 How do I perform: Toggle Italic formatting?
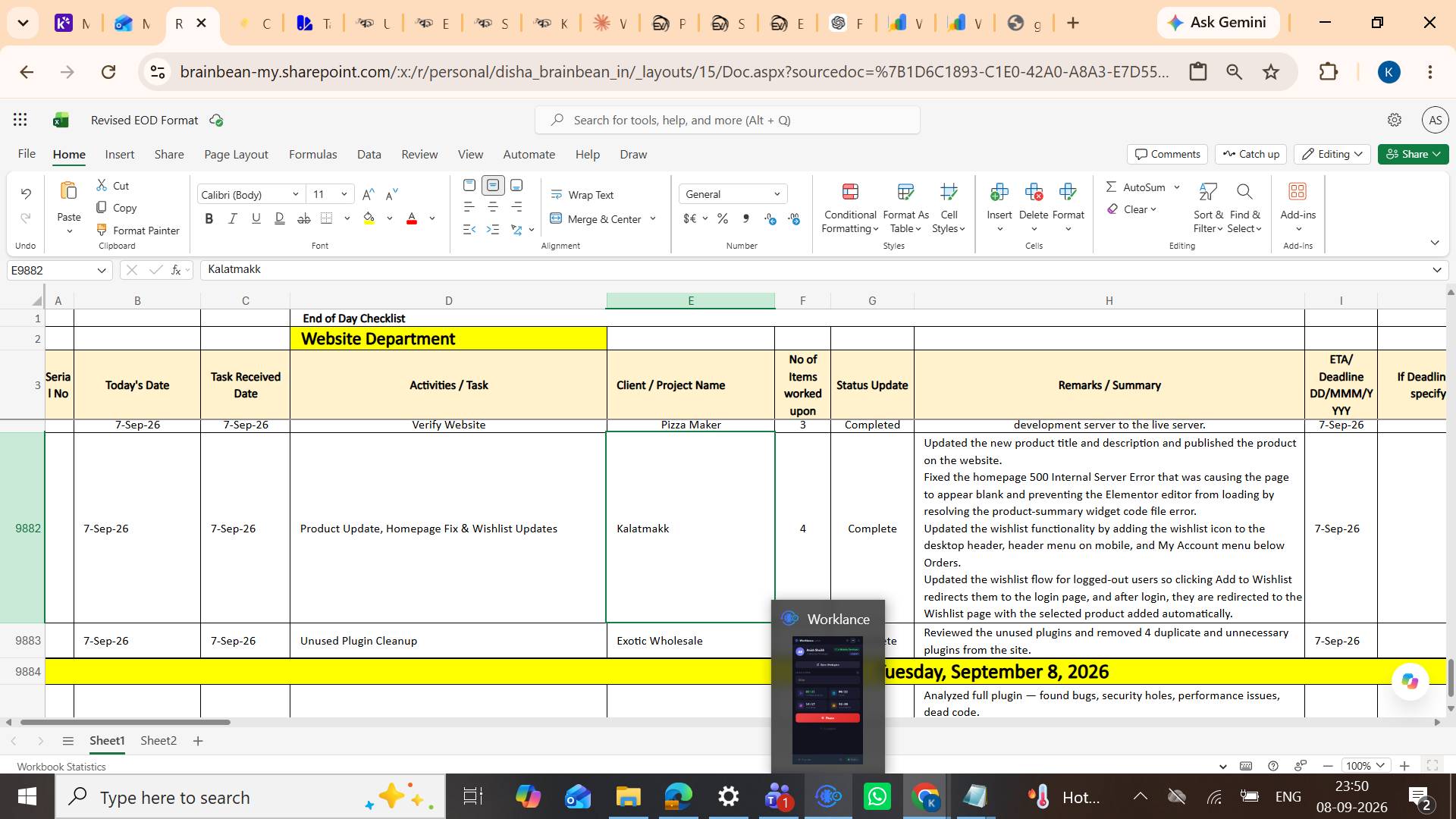pyautogui.click(x=232, y=218)
